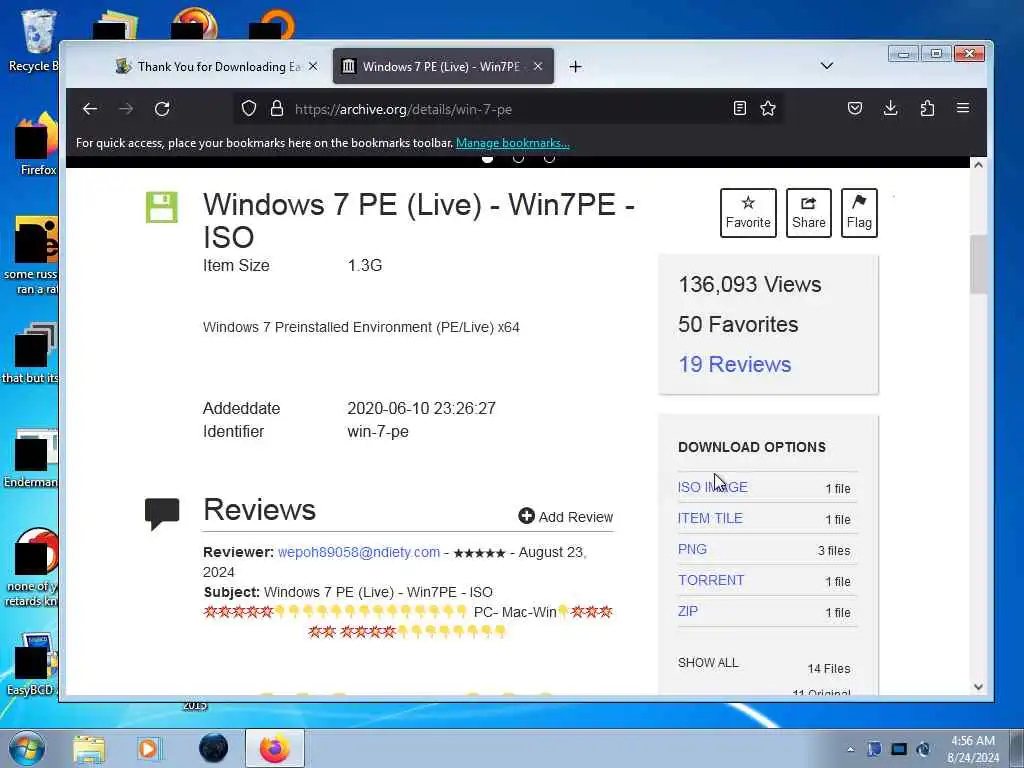Toggle reader view icon in address bar
This screenshot has height=768, width=1024.
[x=739, y=108]
